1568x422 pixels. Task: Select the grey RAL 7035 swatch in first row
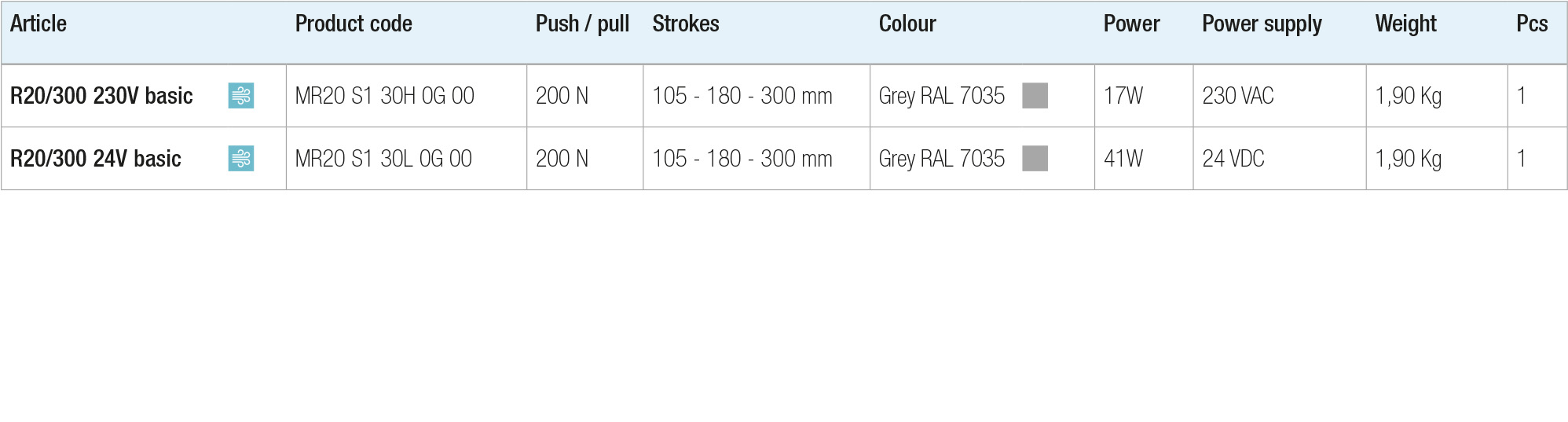pyautogui.click(x=1035, y=96)
